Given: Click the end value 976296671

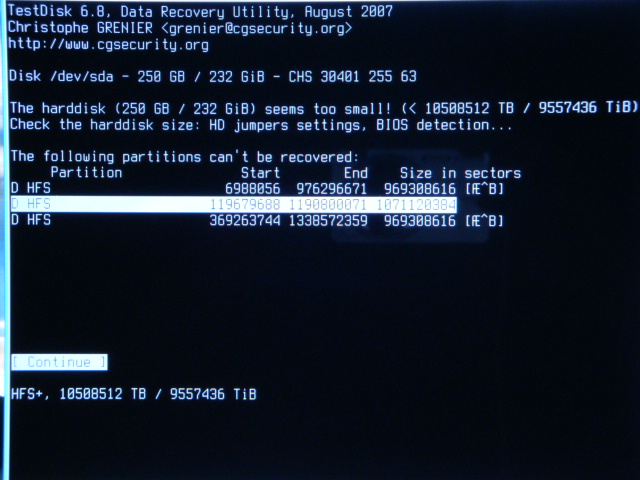Looking at the screenshot, I should (331, 189).
